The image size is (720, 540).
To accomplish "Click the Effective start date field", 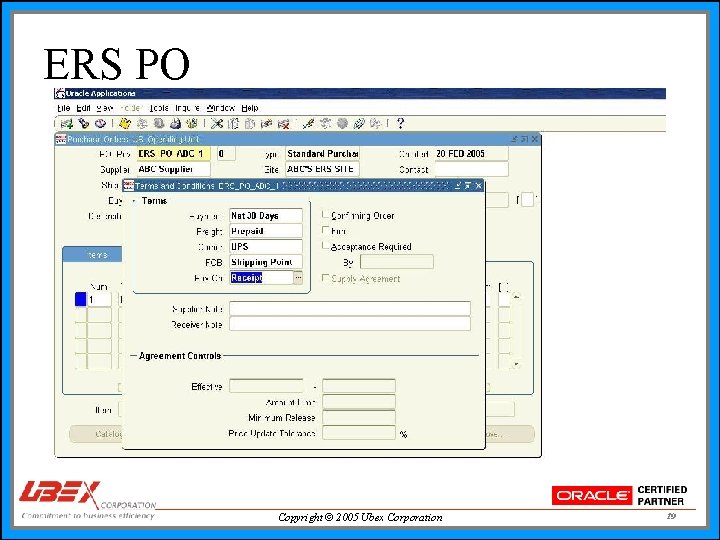I will coord(267,386).
